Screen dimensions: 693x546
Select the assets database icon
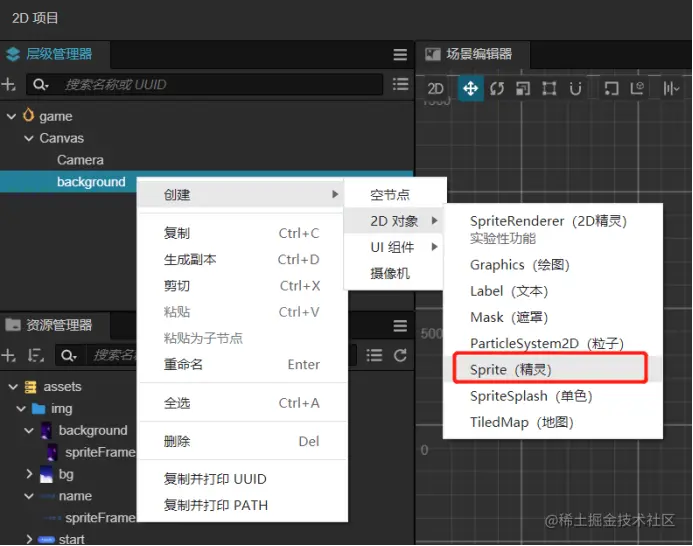30,387
